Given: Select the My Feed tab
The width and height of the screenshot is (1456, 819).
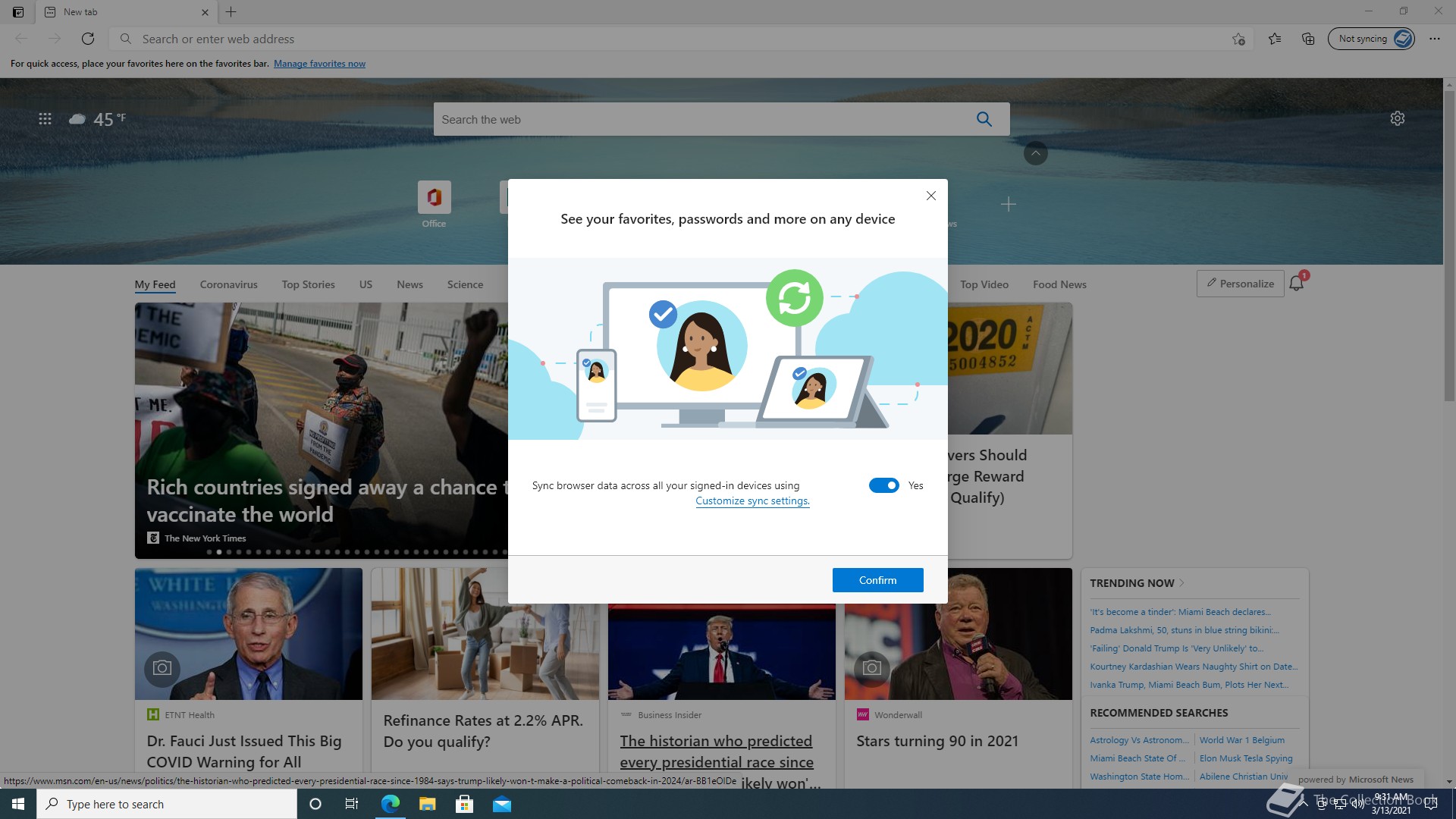Looking at the screenshot, I should point(155,284).
